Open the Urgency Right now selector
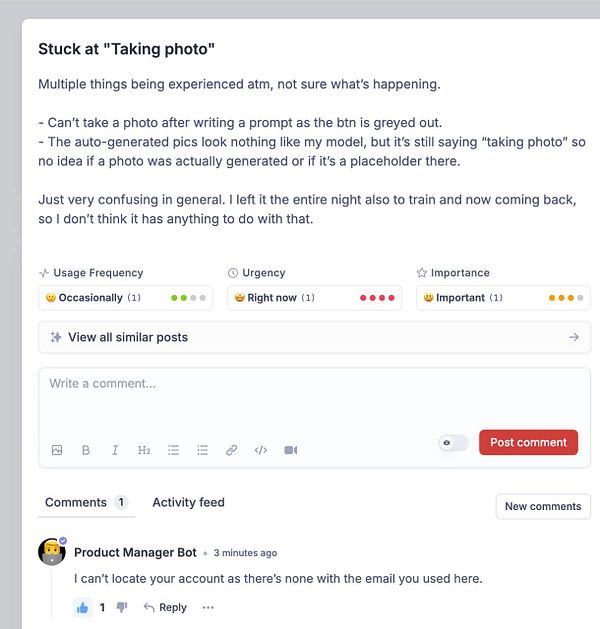Viewport: 600px width, 629px height. (x=314, y=298)
